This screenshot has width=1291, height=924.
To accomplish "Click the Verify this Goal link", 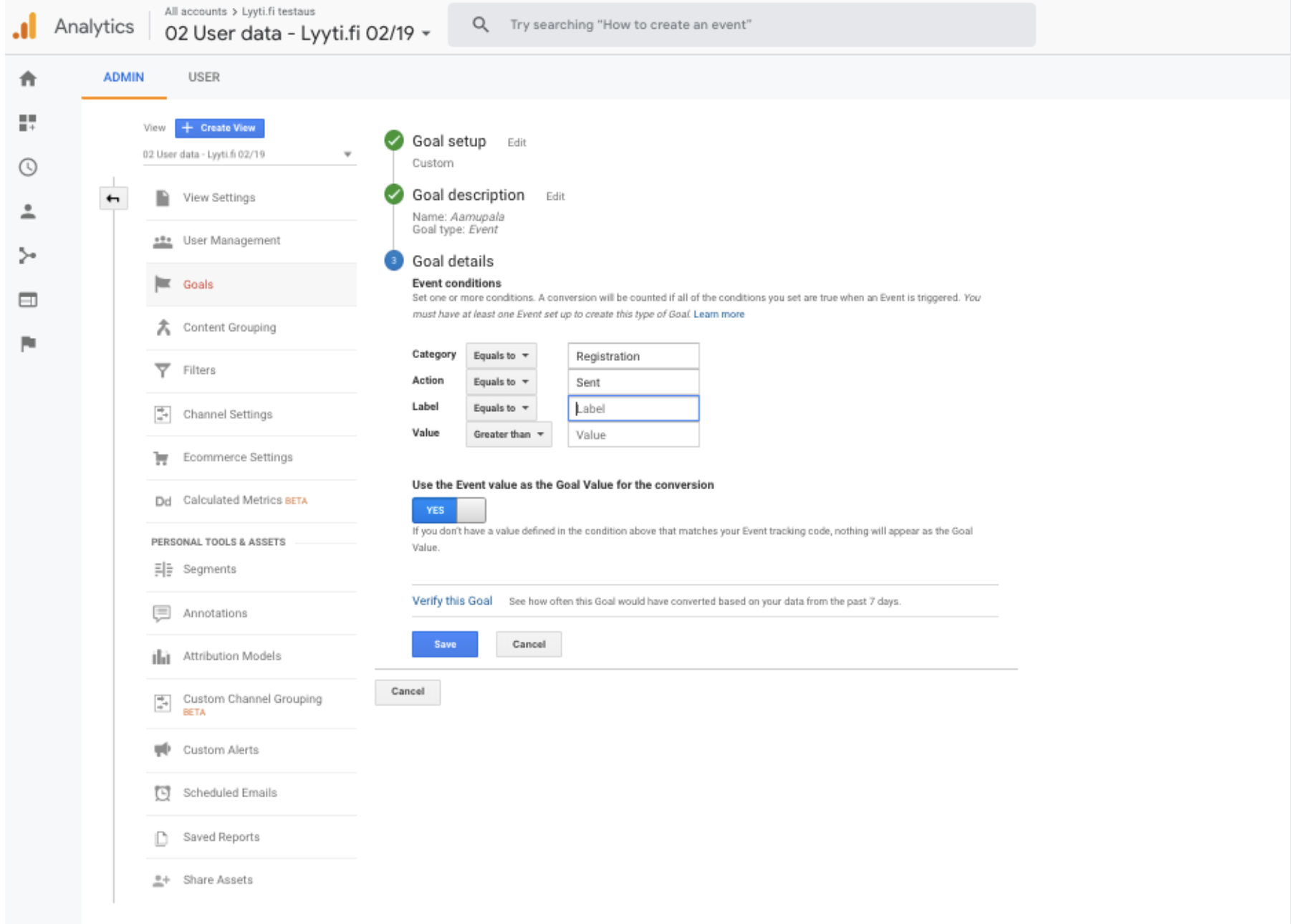I will click(x=452, y=601).
